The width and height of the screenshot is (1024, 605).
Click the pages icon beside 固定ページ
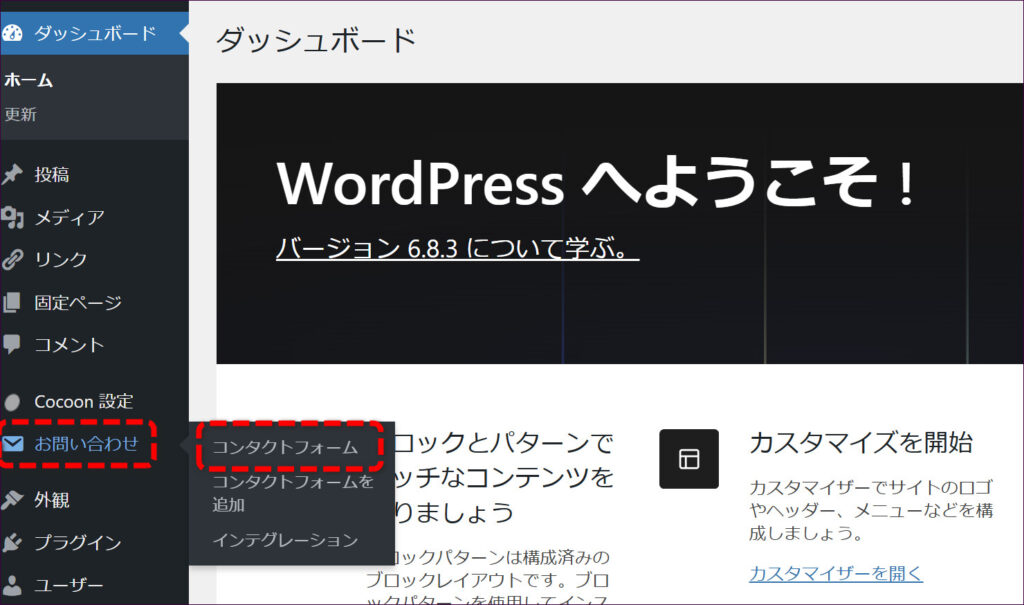point(13,302)
